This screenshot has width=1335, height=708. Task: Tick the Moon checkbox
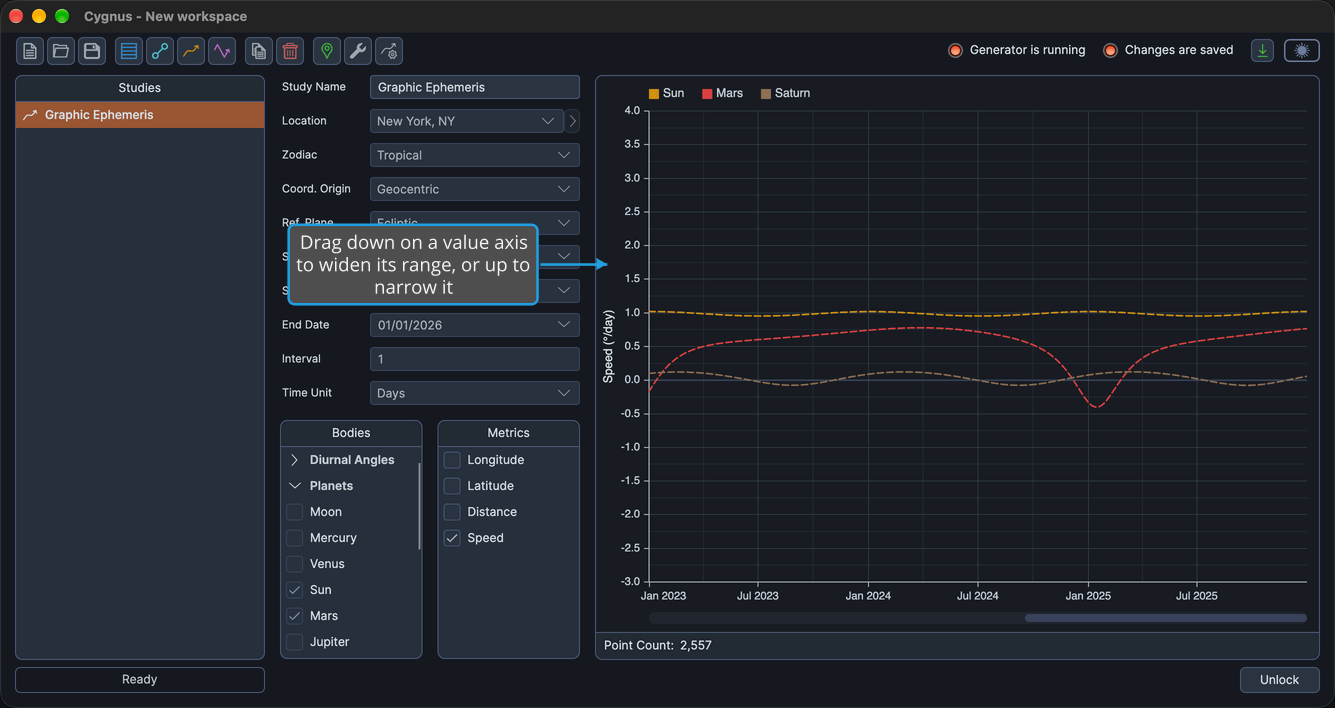click(295, 512)
